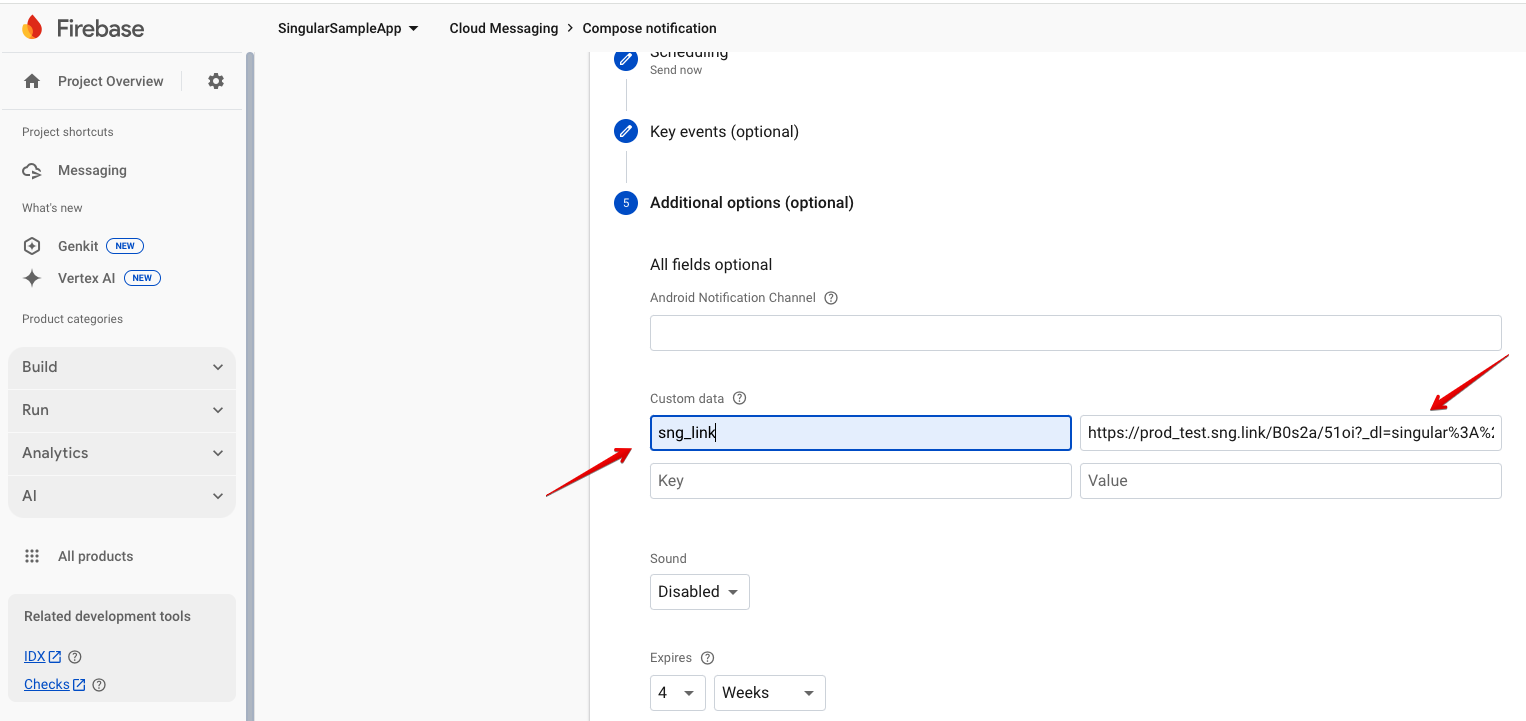Click help icon next to Expires label
Viewport: 1526px width, 721px height.
(707, 658)
